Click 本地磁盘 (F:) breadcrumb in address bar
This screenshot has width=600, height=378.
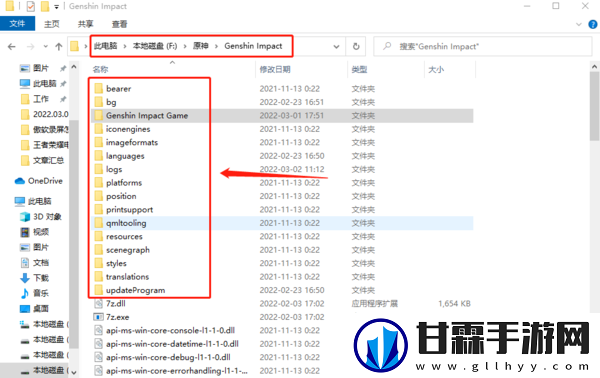155,46
